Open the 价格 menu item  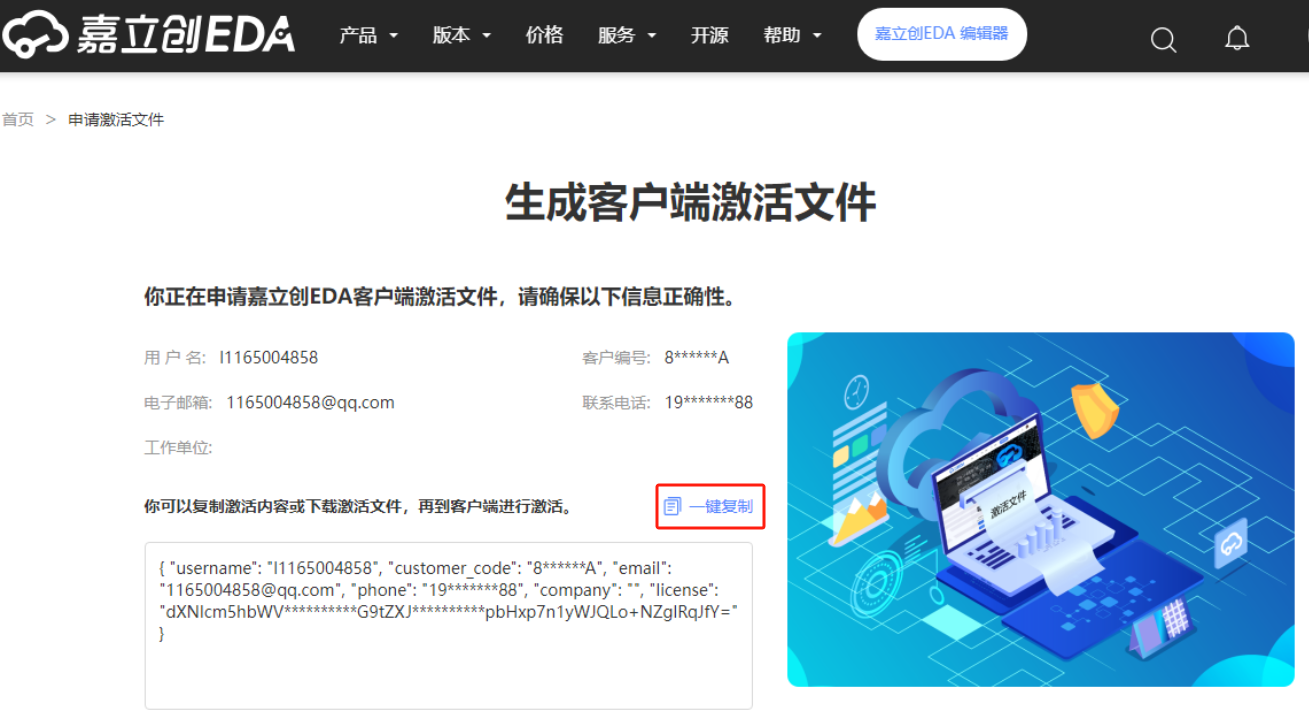click(544, 35)
